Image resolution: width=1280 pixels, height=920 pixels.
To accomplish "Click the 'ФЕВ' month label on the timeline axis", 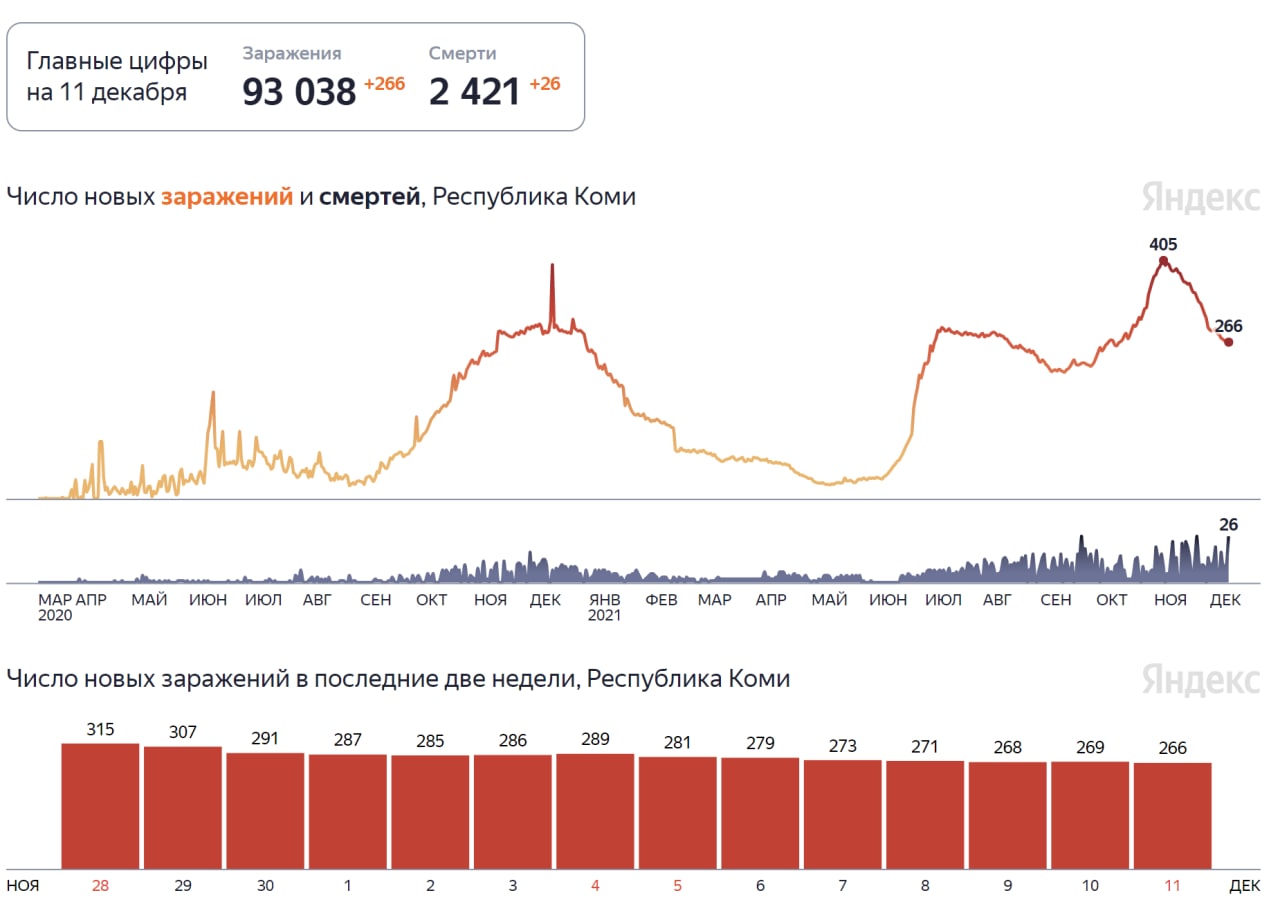I will coord(661,600).
